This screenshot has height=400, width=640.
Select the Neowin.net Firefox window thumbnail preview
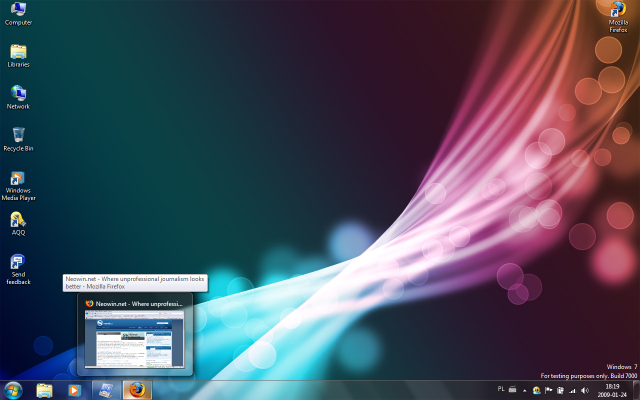click(135, 339)
